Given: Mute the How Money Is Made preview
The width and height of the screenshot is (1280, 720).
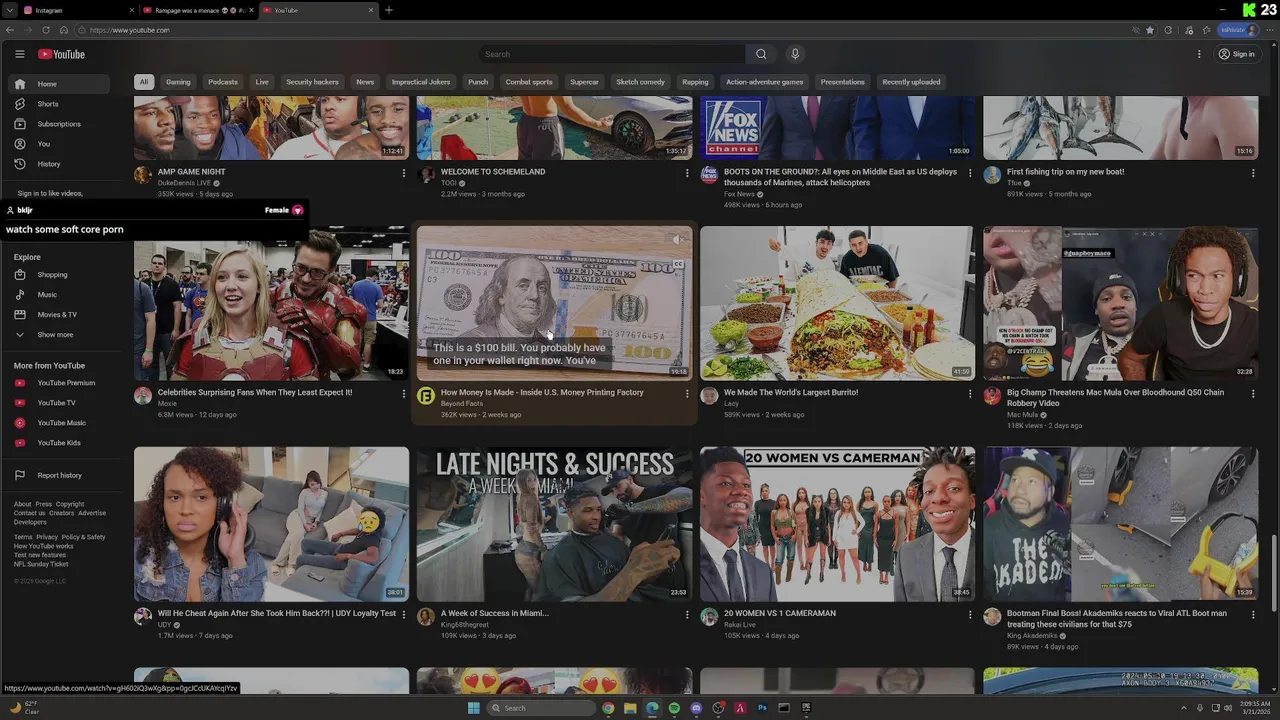Looking at the screenshot, I should [x=677, y=239].
